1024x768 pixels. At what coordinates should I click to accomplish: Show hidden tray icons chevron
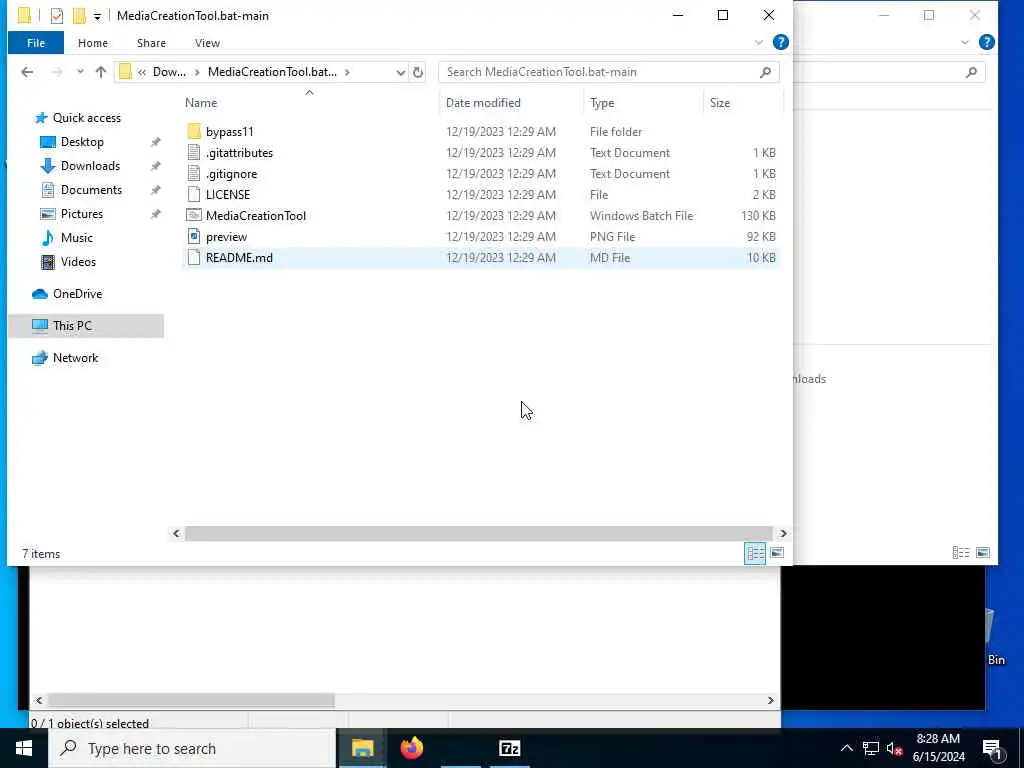pos(846,748)
